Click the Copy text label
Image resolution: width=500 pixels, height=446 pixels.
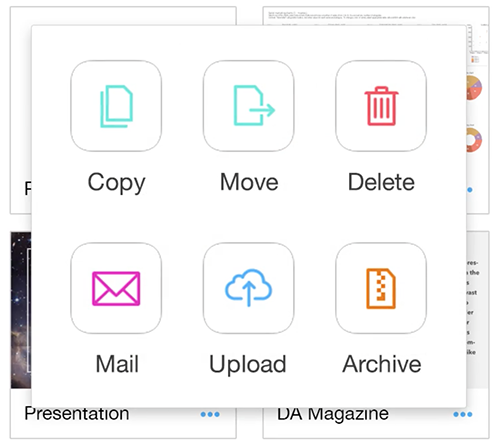click(x=116, y=183)
